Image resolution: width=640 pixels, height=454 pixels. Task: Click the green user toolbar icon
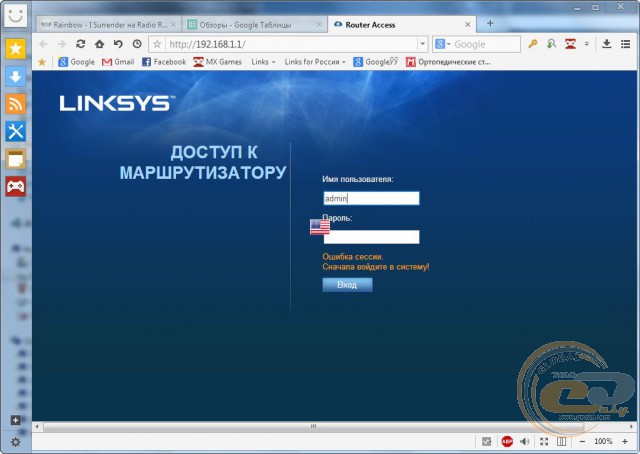point(551,44)
